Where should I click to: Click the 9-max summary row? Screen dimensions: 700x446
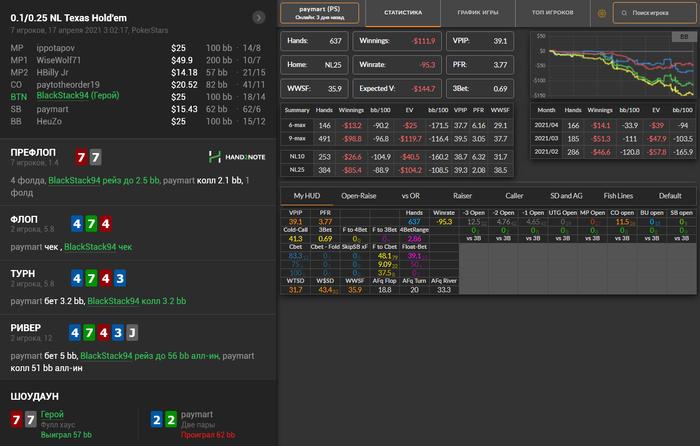tap(397, 139)
